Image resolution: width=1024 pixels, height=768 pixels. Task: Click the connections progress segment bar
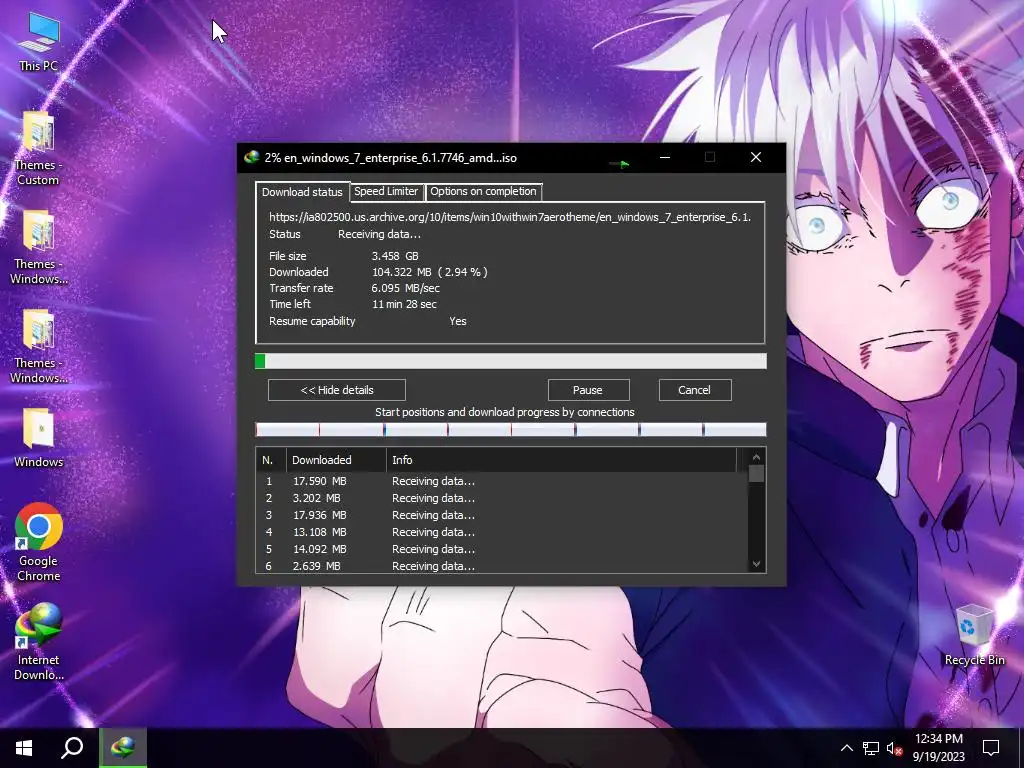(x=511, y=430)
